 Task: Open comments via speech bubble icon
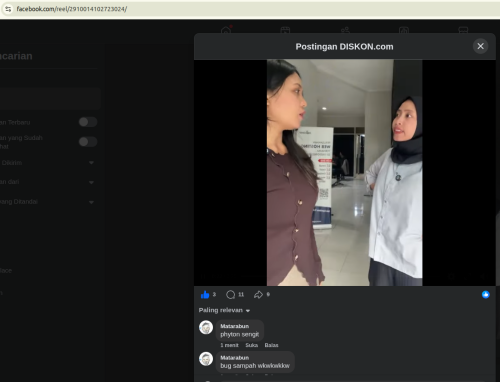pyautogui.click(x=230, y=295)
